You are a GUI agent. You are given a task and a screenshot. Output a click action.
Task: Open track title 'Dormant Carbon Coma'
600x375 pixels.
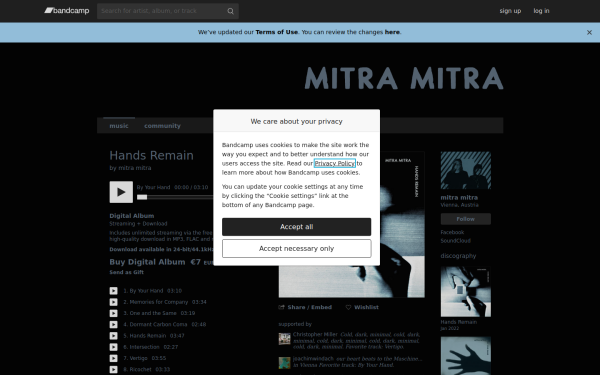click(158, 324)
